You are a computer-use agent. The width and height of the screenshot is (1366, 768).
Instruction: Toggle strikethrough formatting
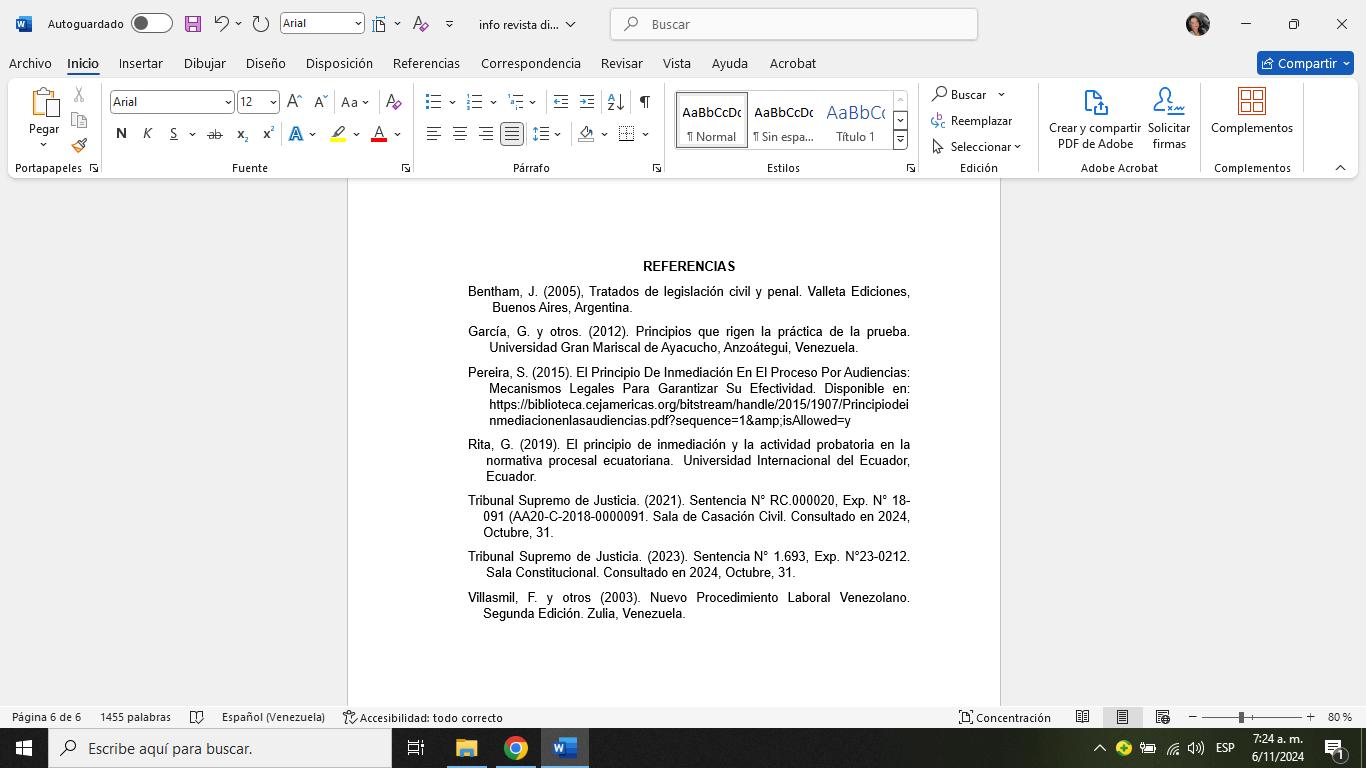214,134
